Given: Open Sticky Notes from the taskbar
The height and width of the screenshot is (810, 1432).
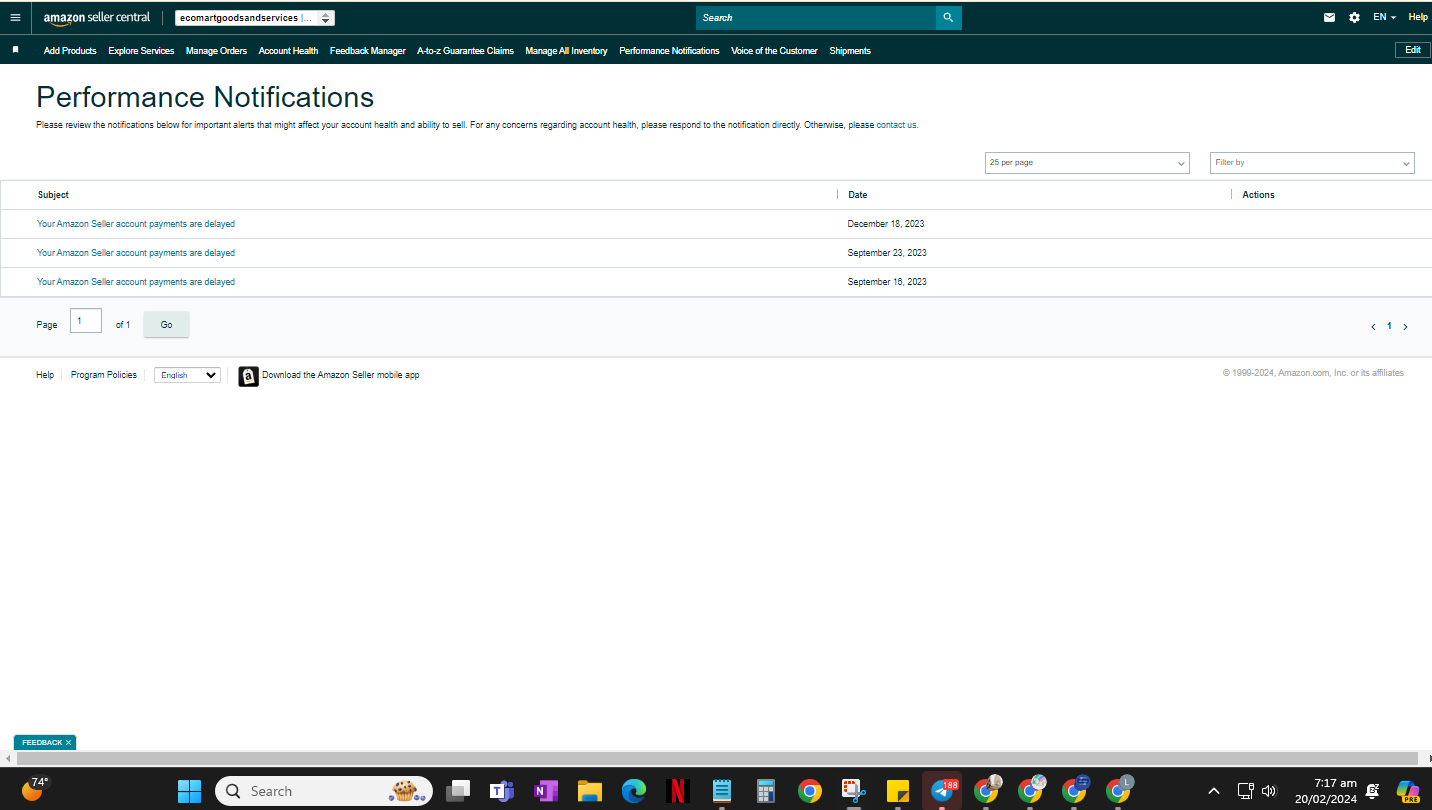Looking at the screenshot, I should pyautogui.click(x=897, y=791).
